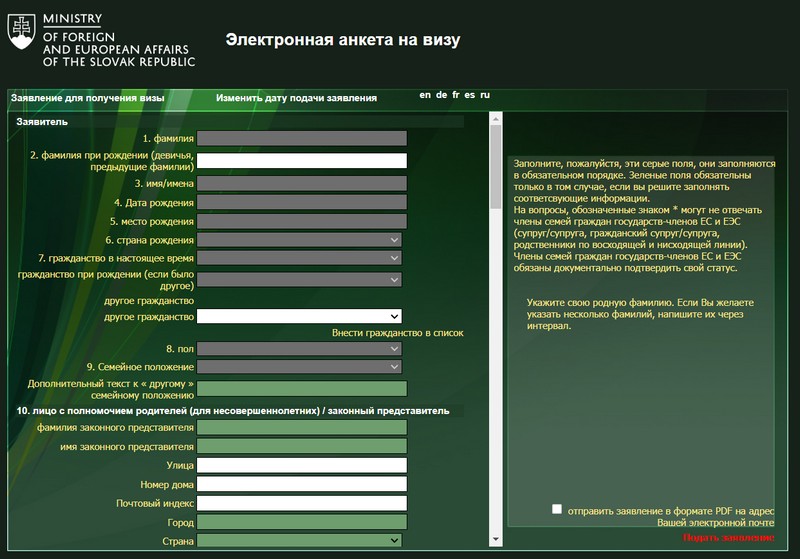Expand Семейное положение dropdown
This screenshot has height=559, width=800.
(x=299, y=367)
